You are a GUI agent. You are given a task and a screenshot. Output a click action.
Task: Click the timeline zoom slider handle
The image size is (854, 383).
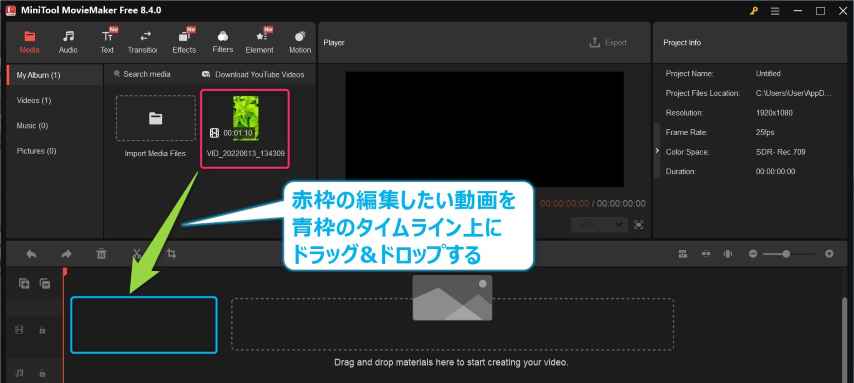(786, 254)
